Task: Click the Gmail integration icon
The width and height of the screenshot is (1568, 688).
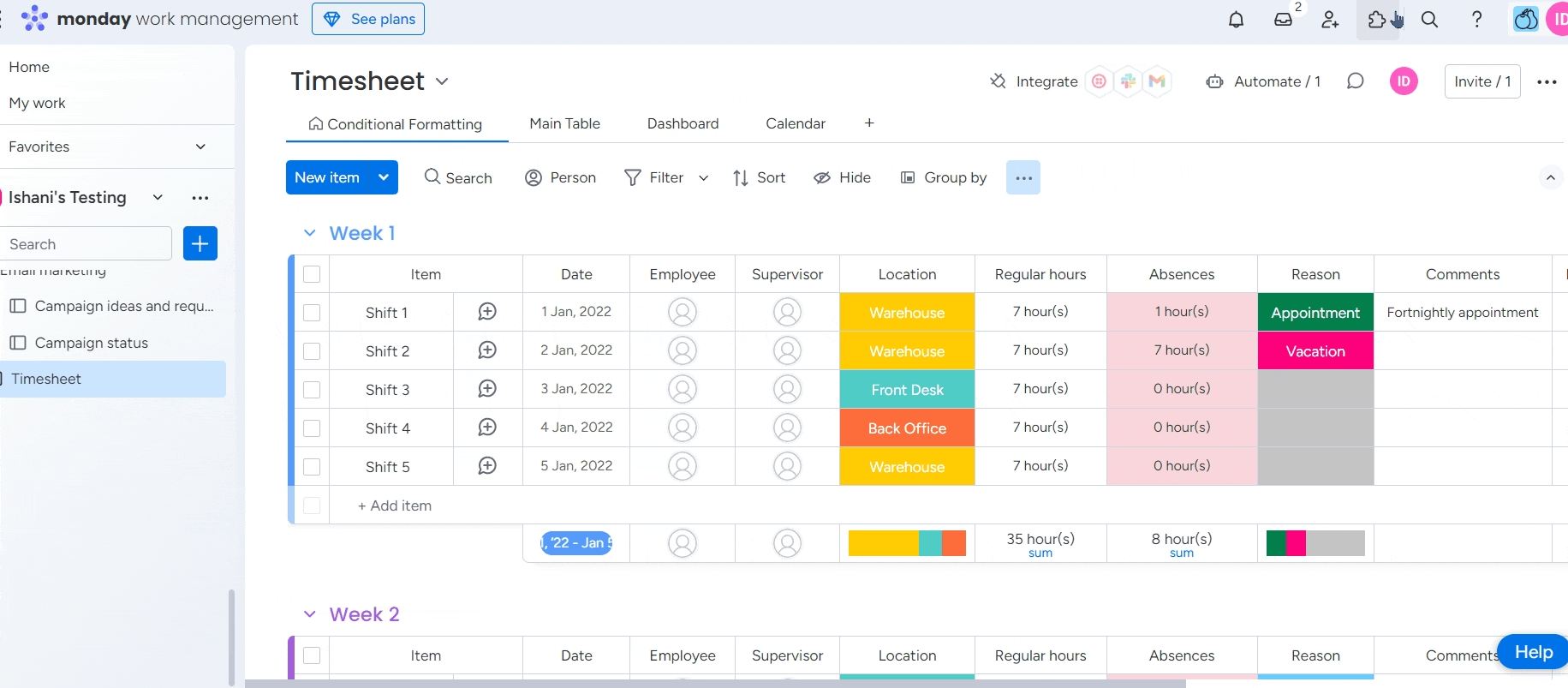Action: [1157, 81]
